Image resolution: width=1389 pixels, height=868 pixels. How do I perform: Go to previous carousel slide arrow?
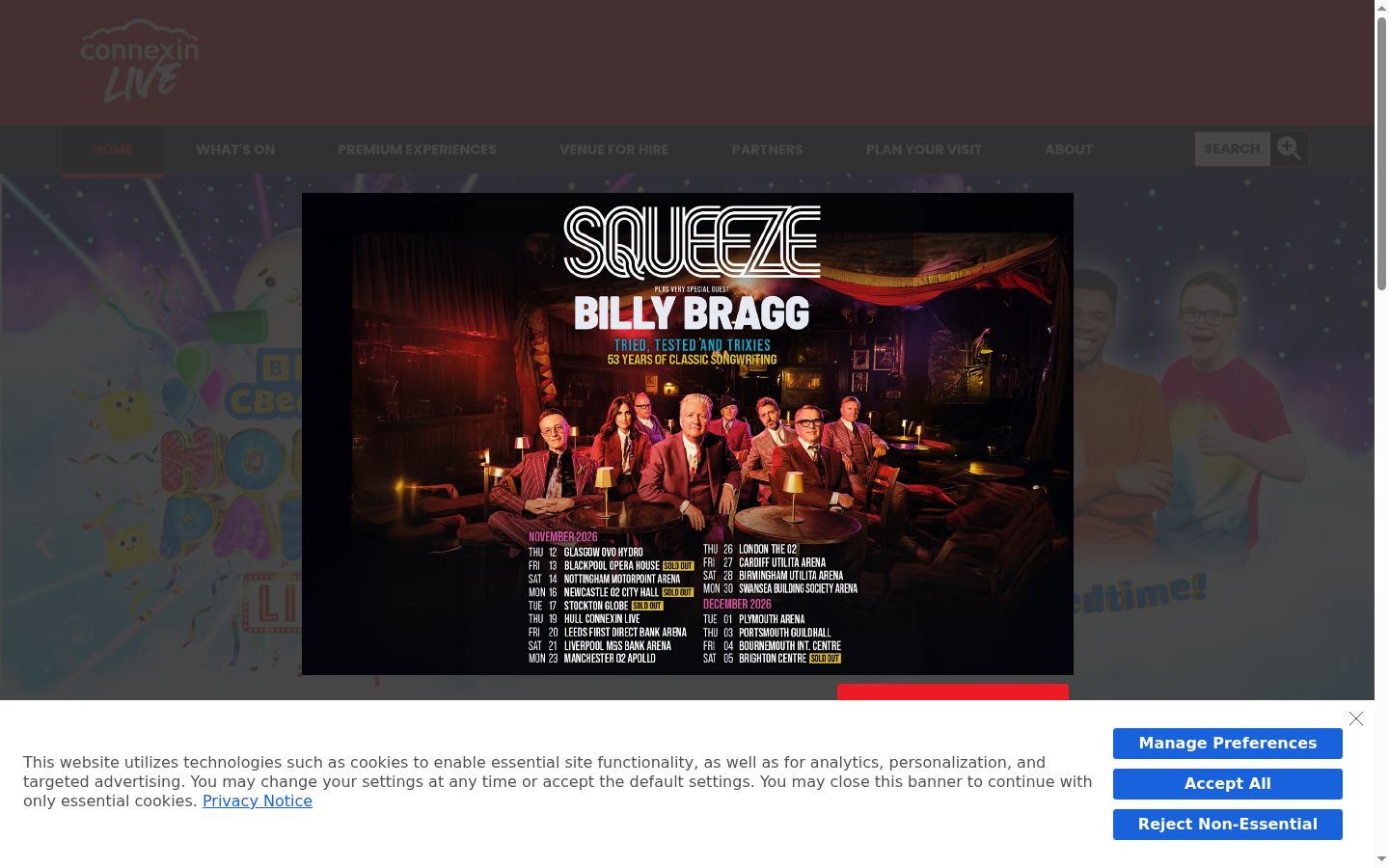point(44,544)
